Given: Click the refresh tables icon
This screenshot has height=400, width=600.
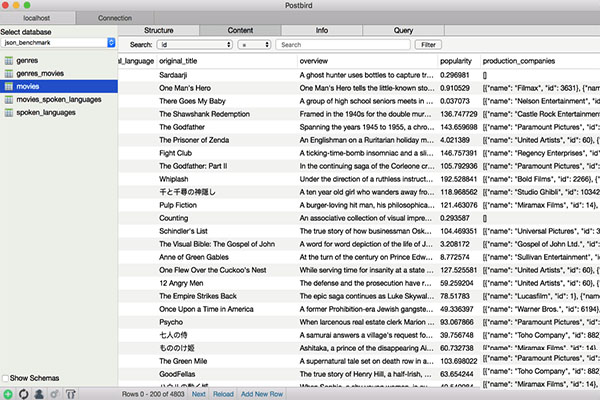Looking at the screenshot, I should 22,394.
